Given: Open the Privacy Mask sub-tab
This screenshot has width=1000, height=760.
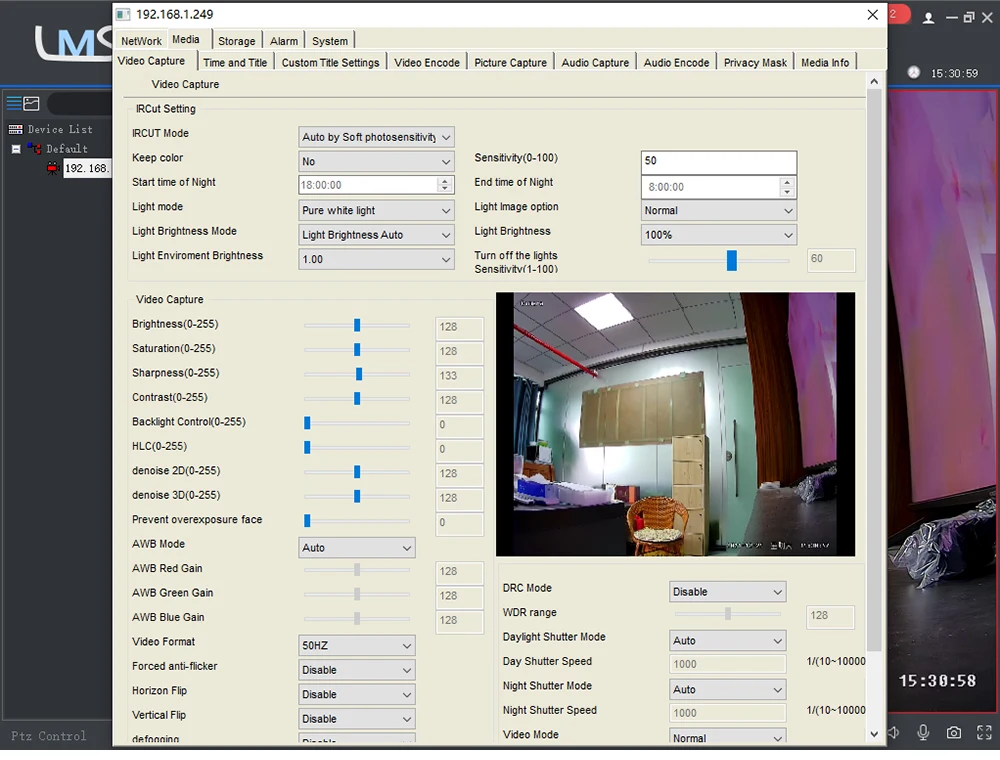Looking at the screenshot, I should point(755,62).
